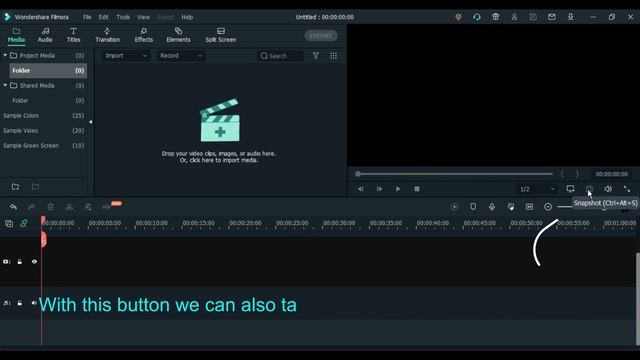This screenshot has width=640, height=360.
Task: Stop preview playback
Action: coord(417,189)
